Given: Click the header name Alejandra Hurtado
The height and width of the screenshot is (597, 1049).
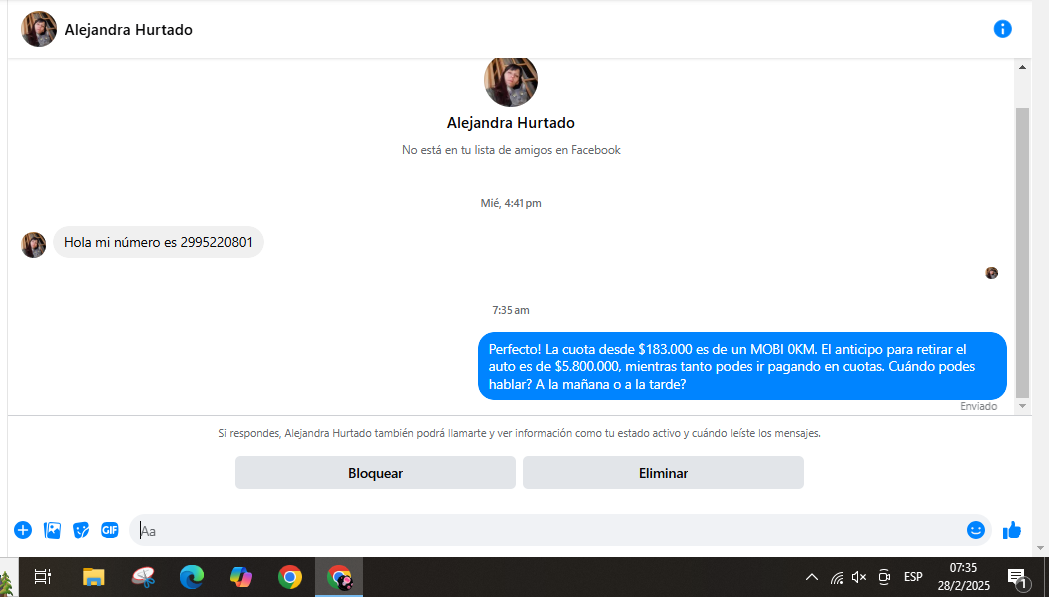Looking at the screenshot, I should coord(128,29).
